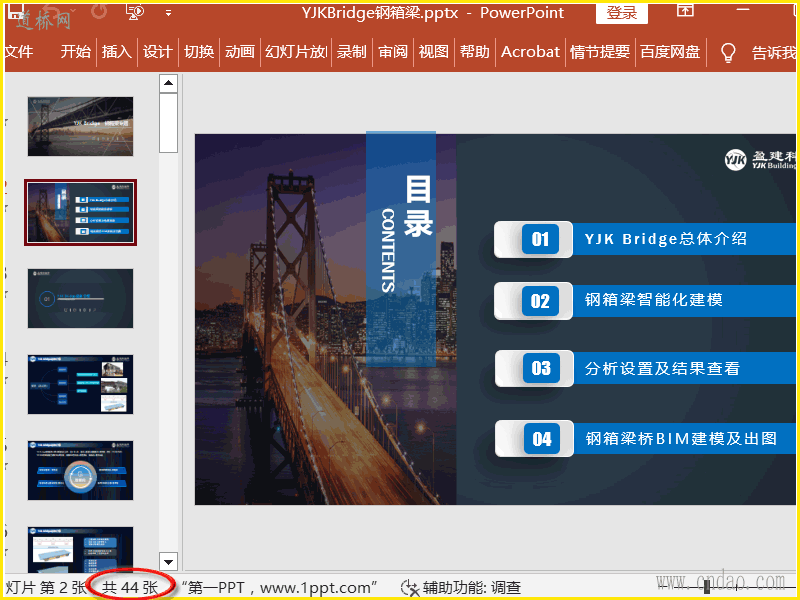Click the accessibility checker status icon
Viewport: 800px width, 600px height.
410,588
